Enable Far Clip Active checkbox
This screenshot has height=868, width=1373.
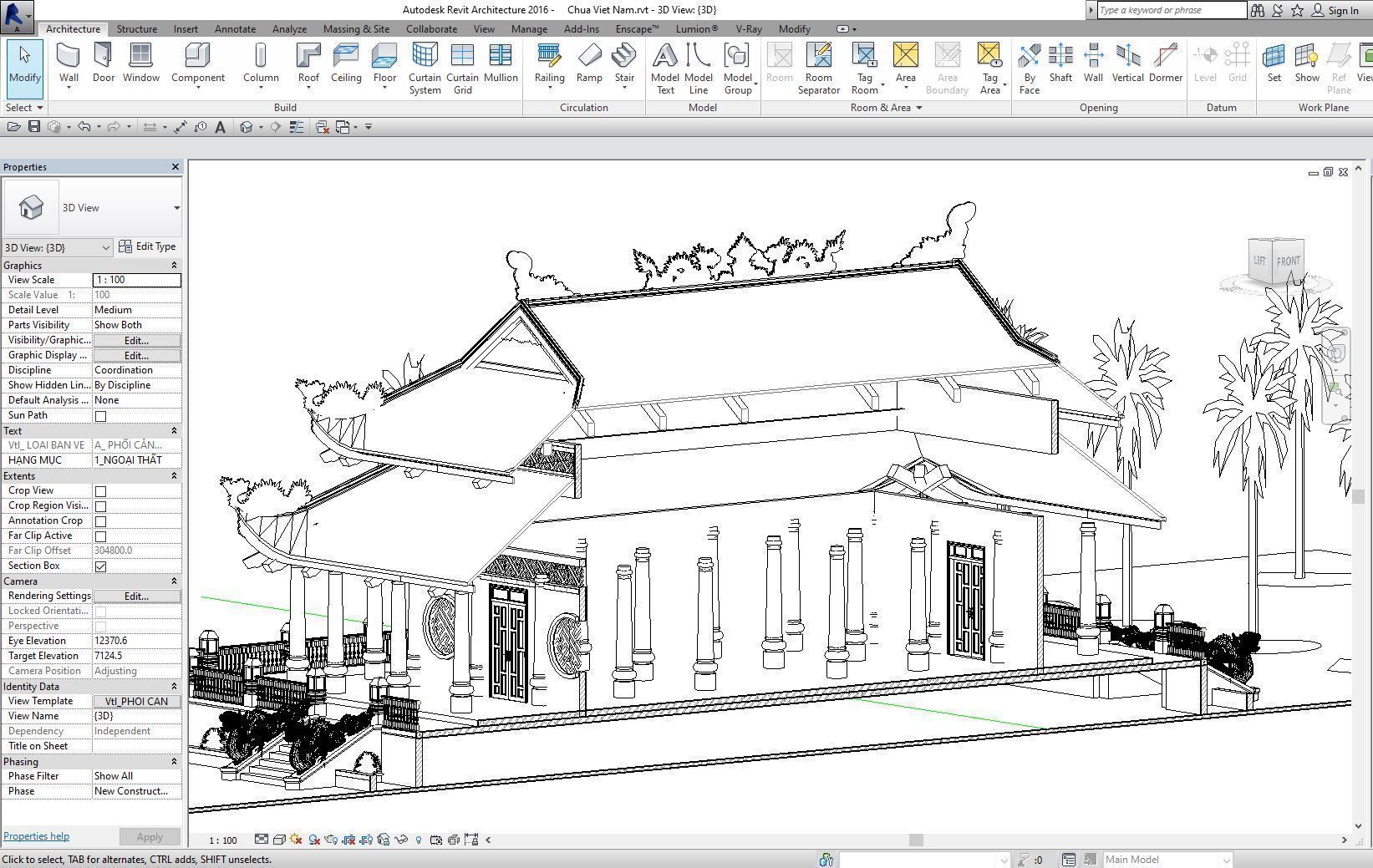(x=100, y=536)
